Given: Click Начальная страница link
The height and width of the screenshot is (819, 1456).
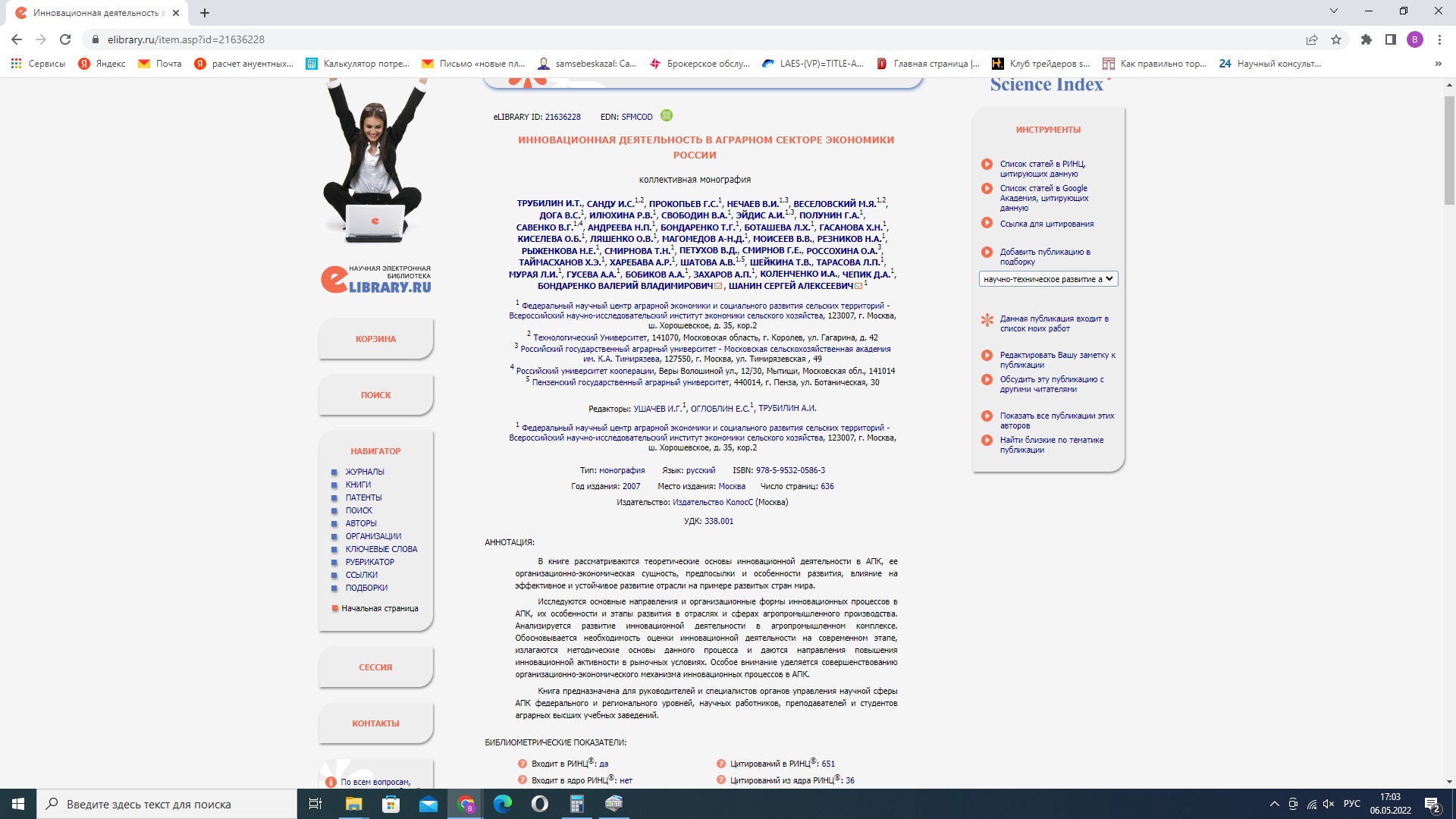Looking at the screenshot, I should 379,608.
